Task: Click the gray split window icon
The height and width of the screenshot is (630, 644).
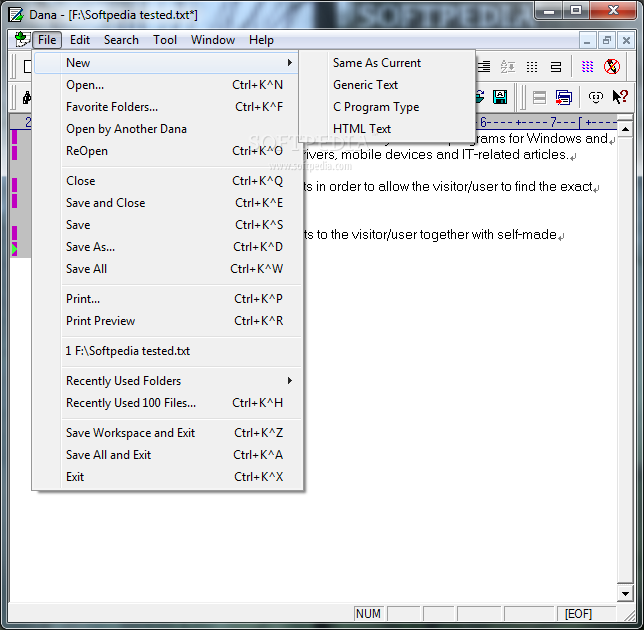Action: tap(539, 97)
